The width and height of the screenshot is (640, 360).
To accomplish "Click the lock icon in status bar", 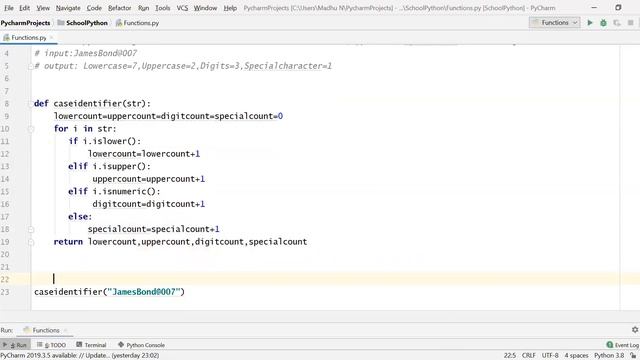I will [x=633, y=356].
